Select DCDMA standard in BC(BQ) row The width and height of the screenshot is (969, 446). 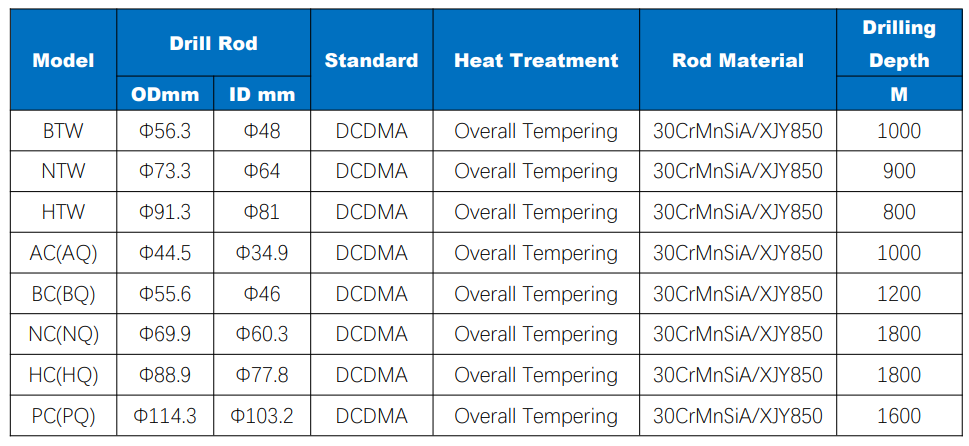coord(371,293)
